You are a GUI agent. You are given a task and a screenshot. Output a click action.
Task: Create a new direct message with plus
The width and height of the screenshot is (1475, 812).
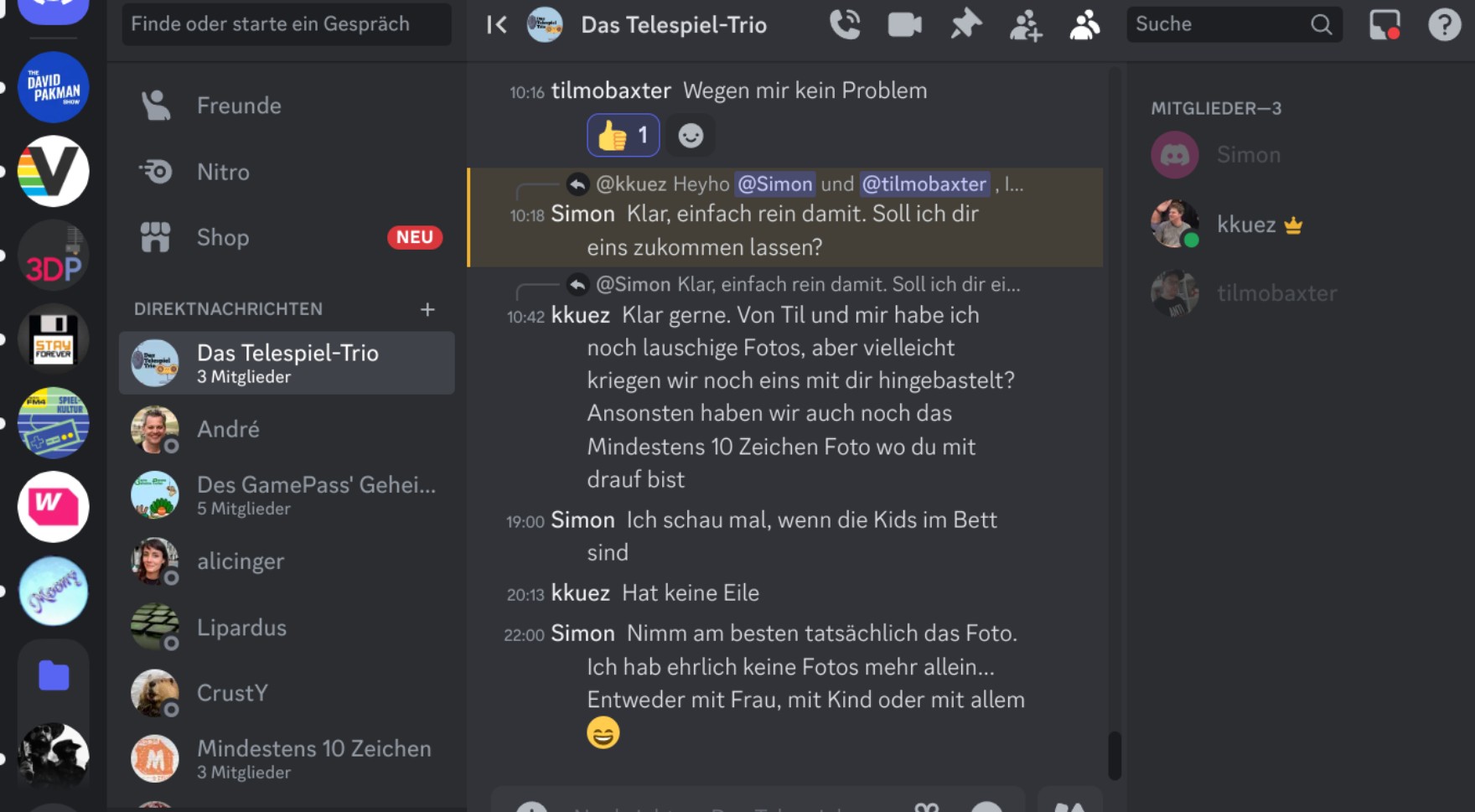coord(427,309)
